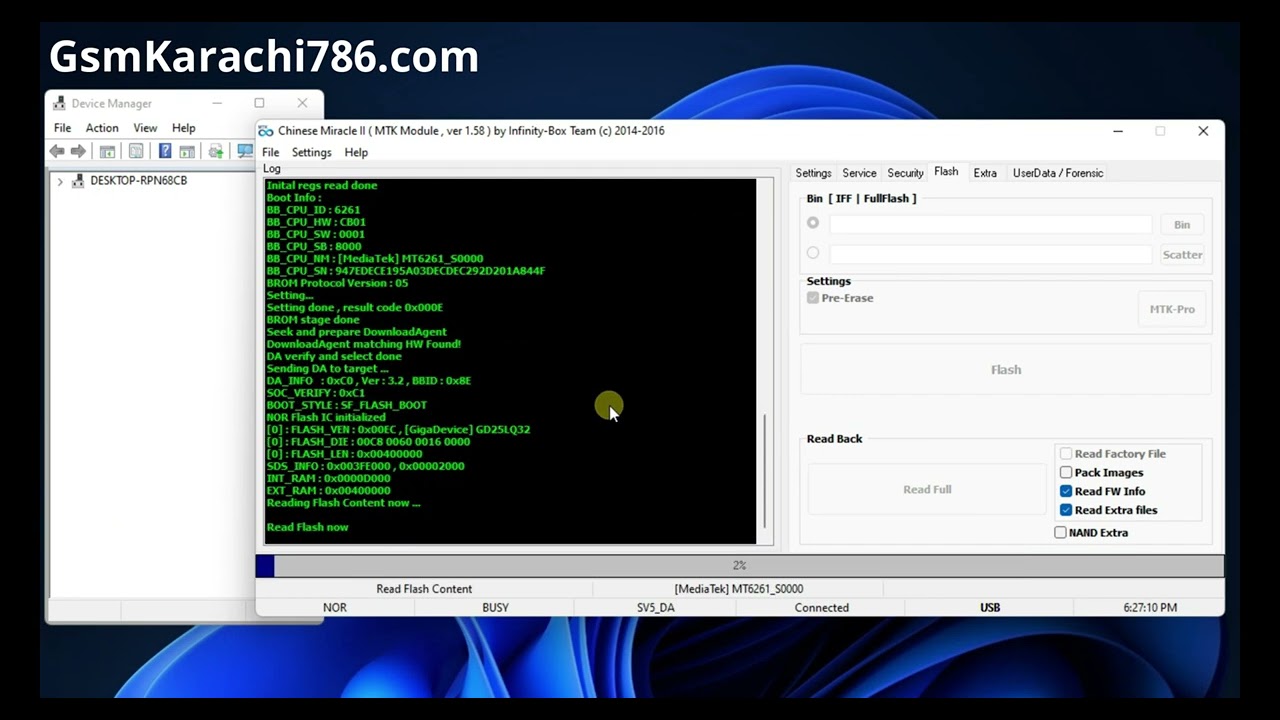Select the Flash tab

[x=946, y=172]
